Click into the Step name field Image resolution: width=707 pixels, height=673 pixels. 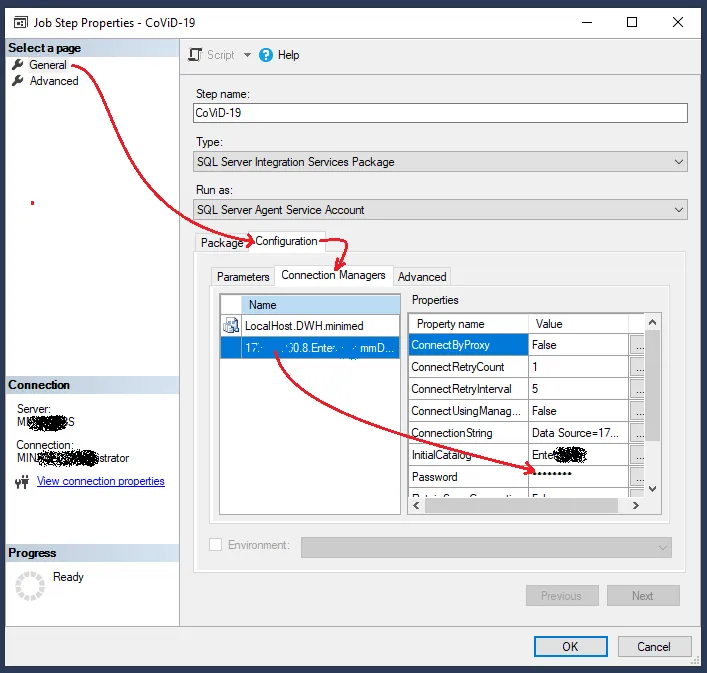(x=440, y=113)
